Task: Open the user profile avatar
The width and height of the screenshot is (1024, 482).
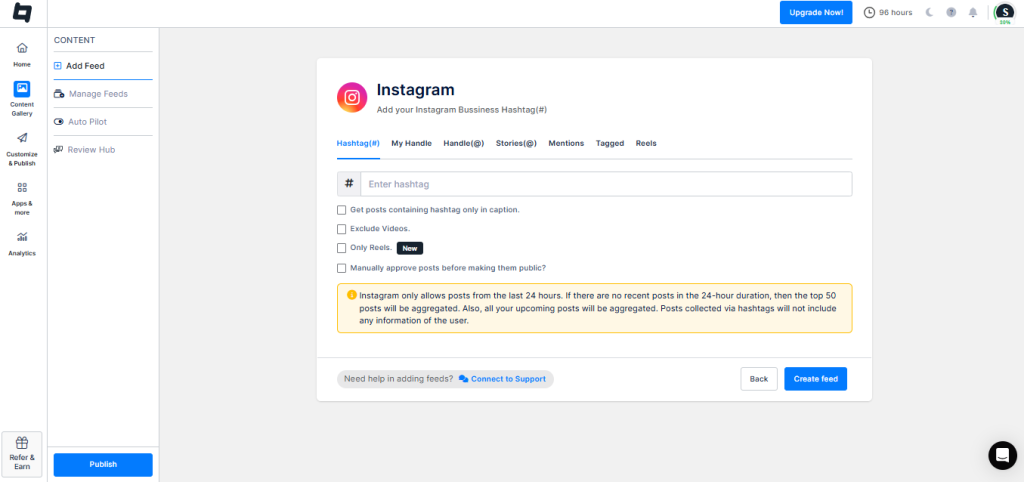Action: click(x=1004, y=12)
